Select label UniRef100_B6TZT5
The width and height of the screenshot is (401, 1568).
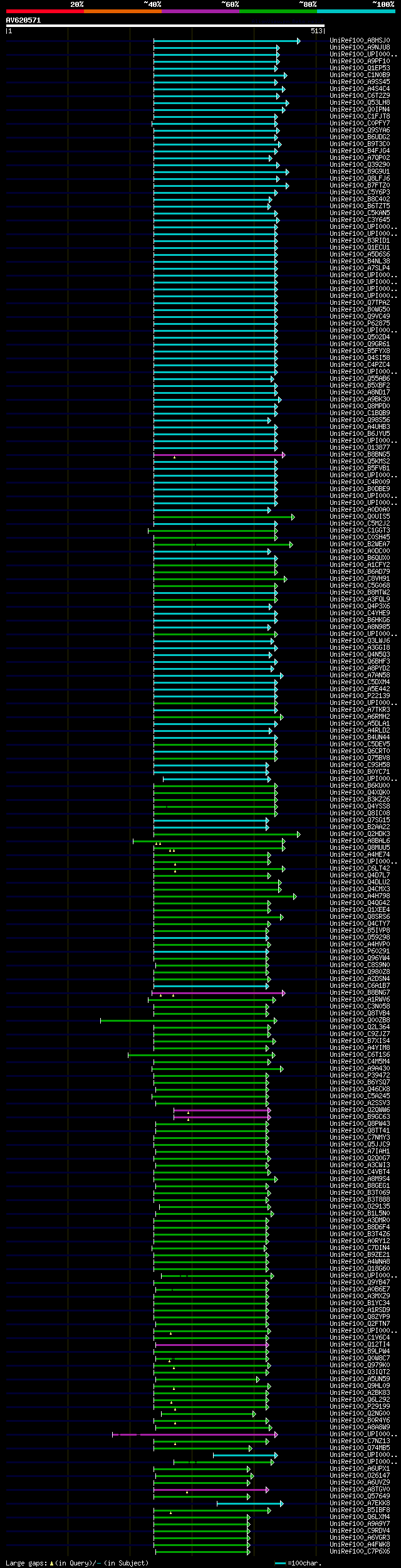[x=360, y=206]
